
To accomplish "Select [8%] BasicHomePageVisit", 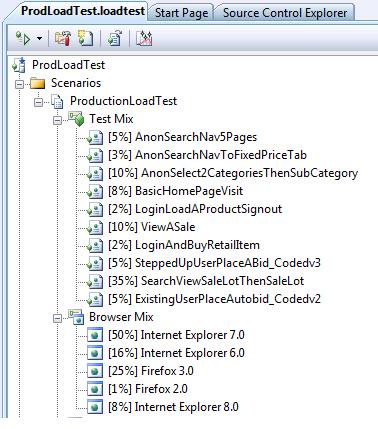I will (175, 191).
